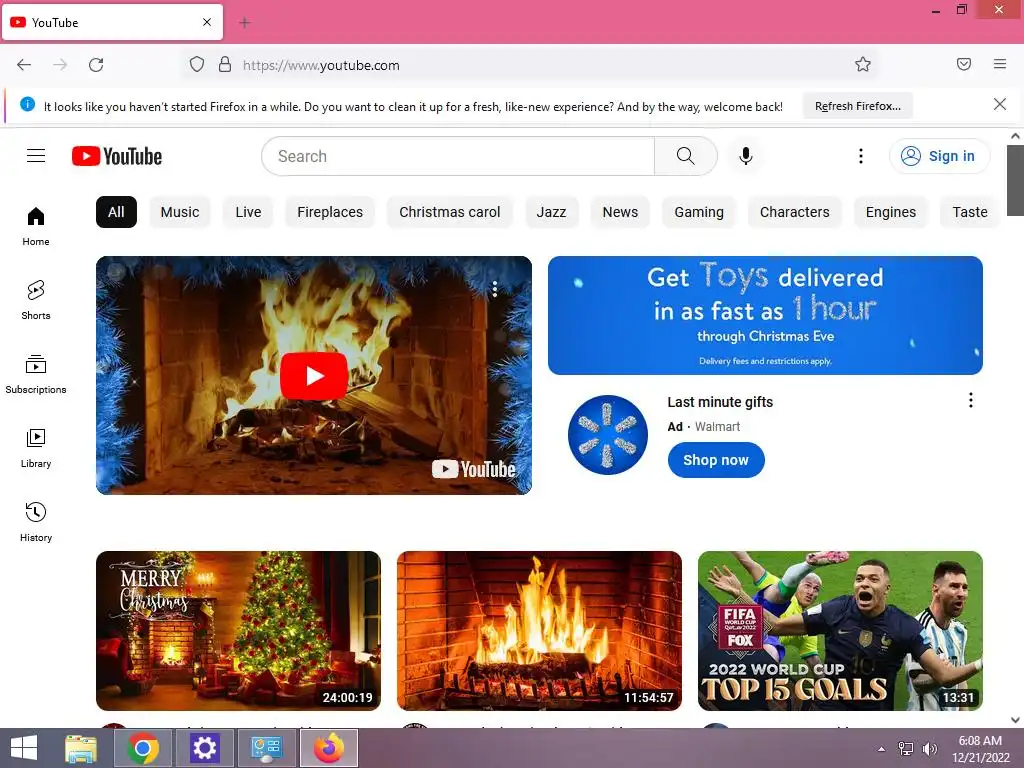Select the Taste filter chip

point(970,212)
